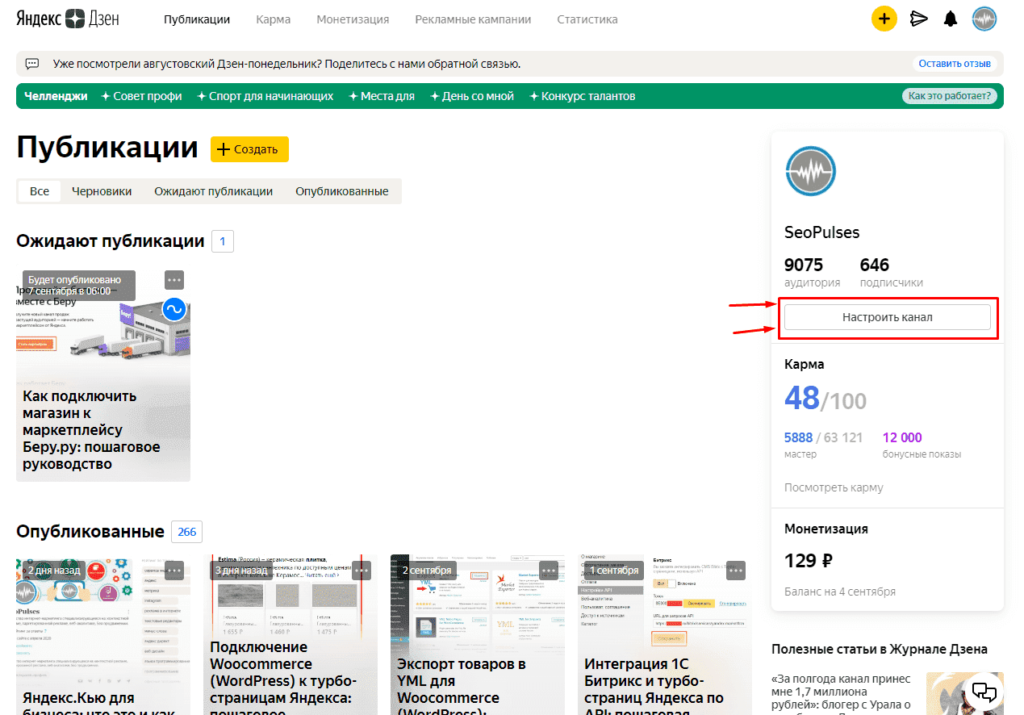Open the День со мной challenge
The width and height of the screenshot is (1024, 715).
(472, 96)
